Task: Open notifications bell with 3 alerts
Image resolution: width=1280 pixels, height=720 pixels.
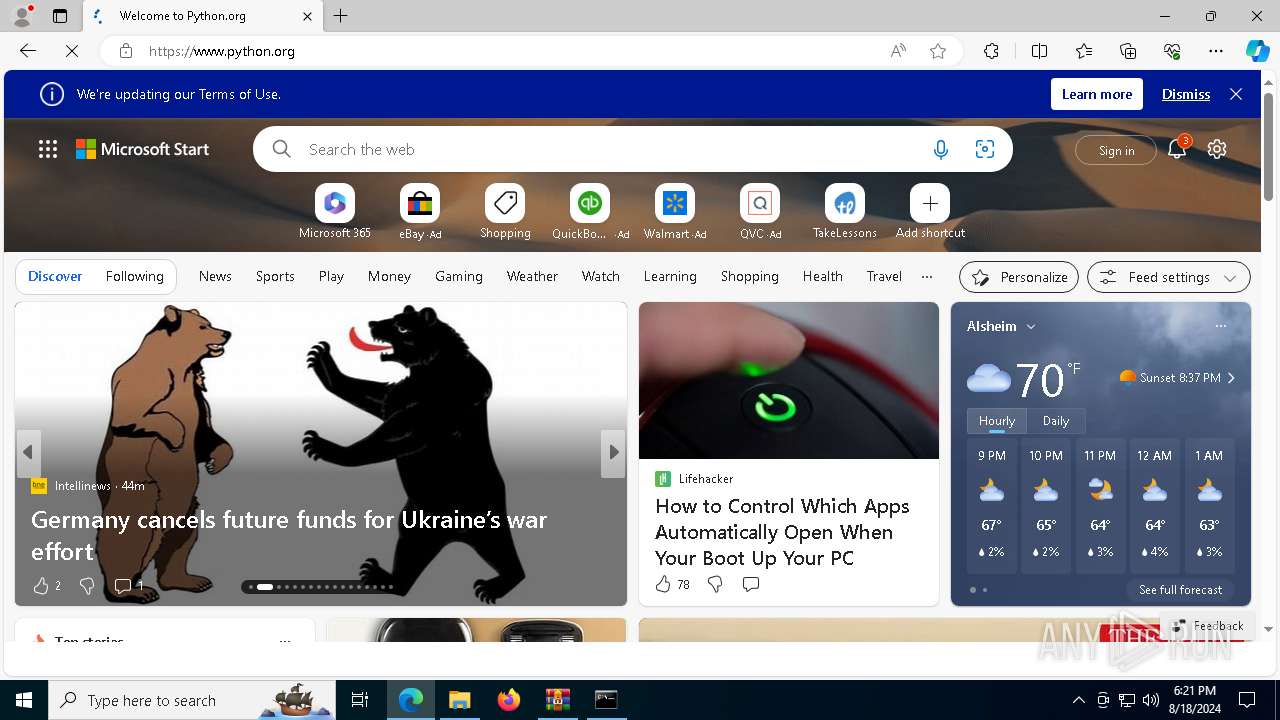Action: point(1178,149)
